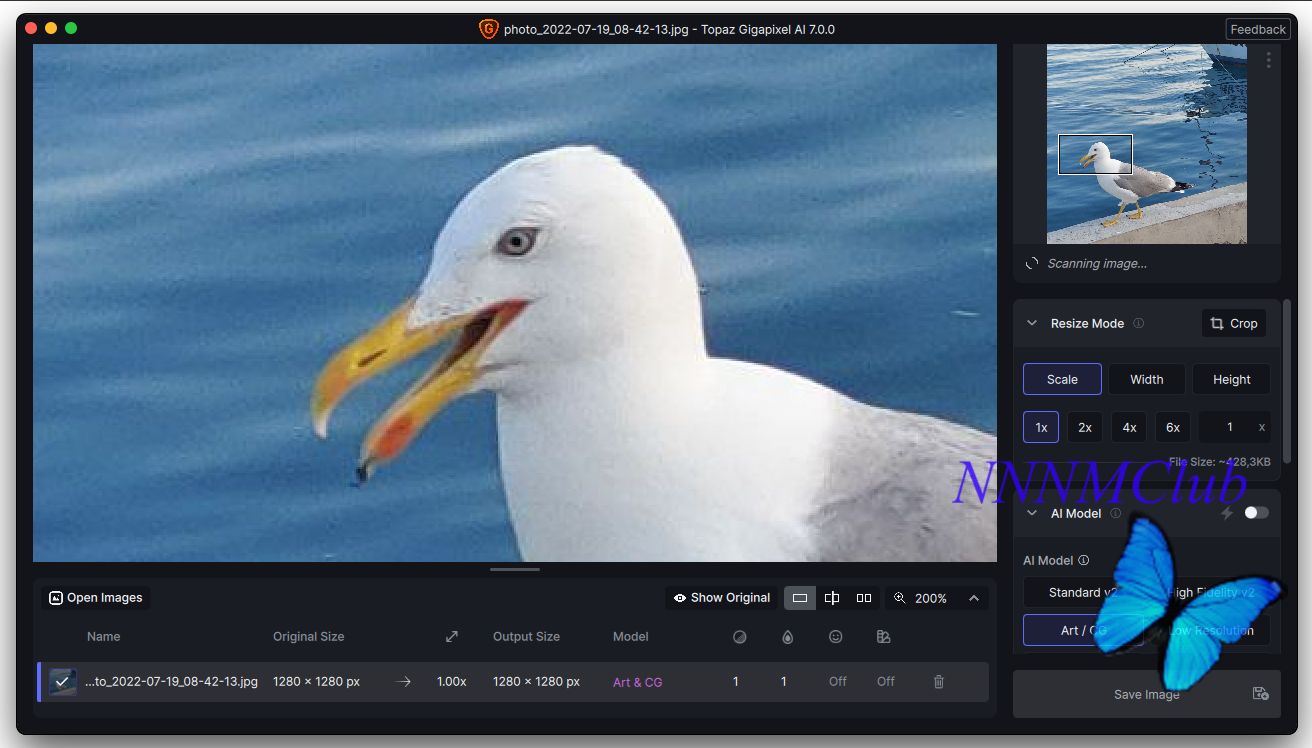Switch to single view mode
This screenshot has width=1312, height=748.
800,598
